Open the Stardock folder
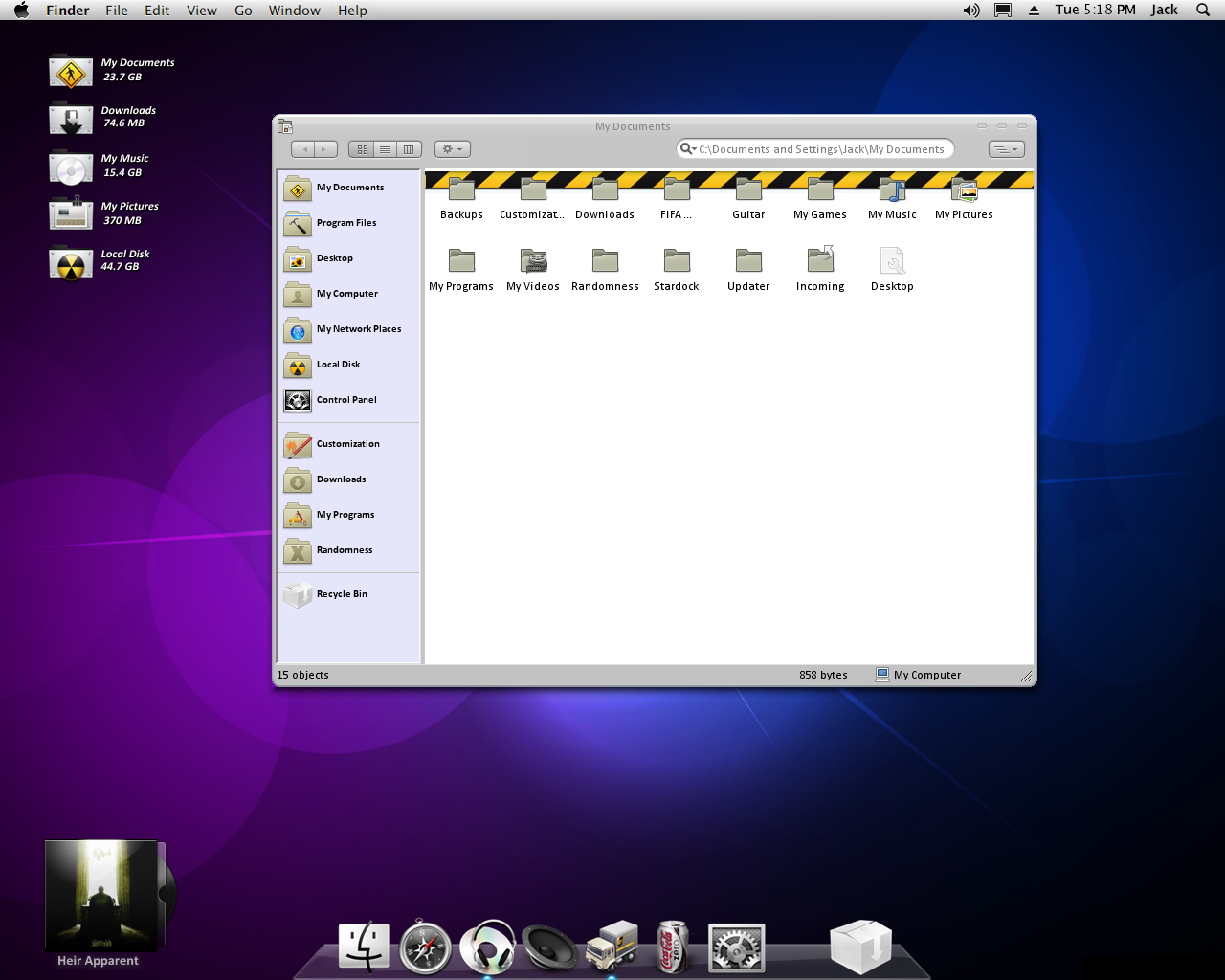 [677, 270]
